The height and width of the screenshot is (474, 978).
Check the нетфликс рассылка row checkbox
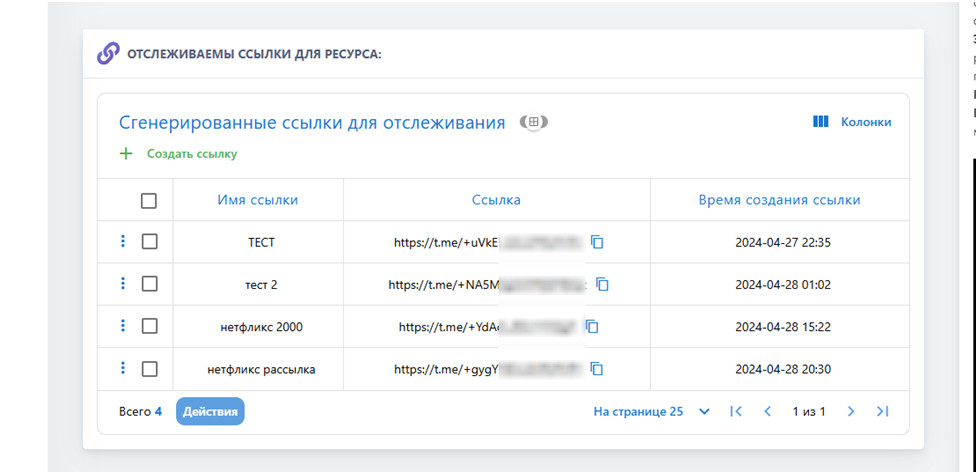(x=149, y=369)
